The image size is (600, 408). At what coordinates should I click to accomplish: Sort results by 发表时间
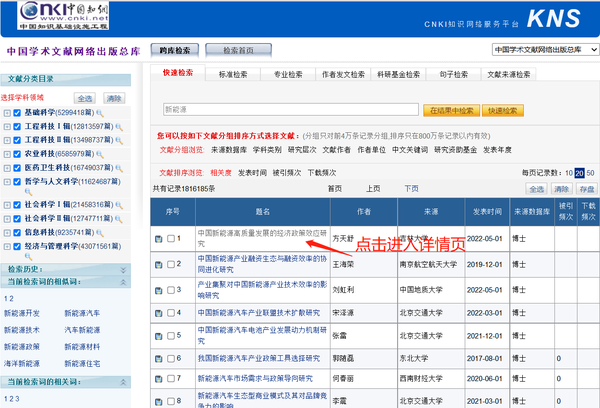click(252, 173)
